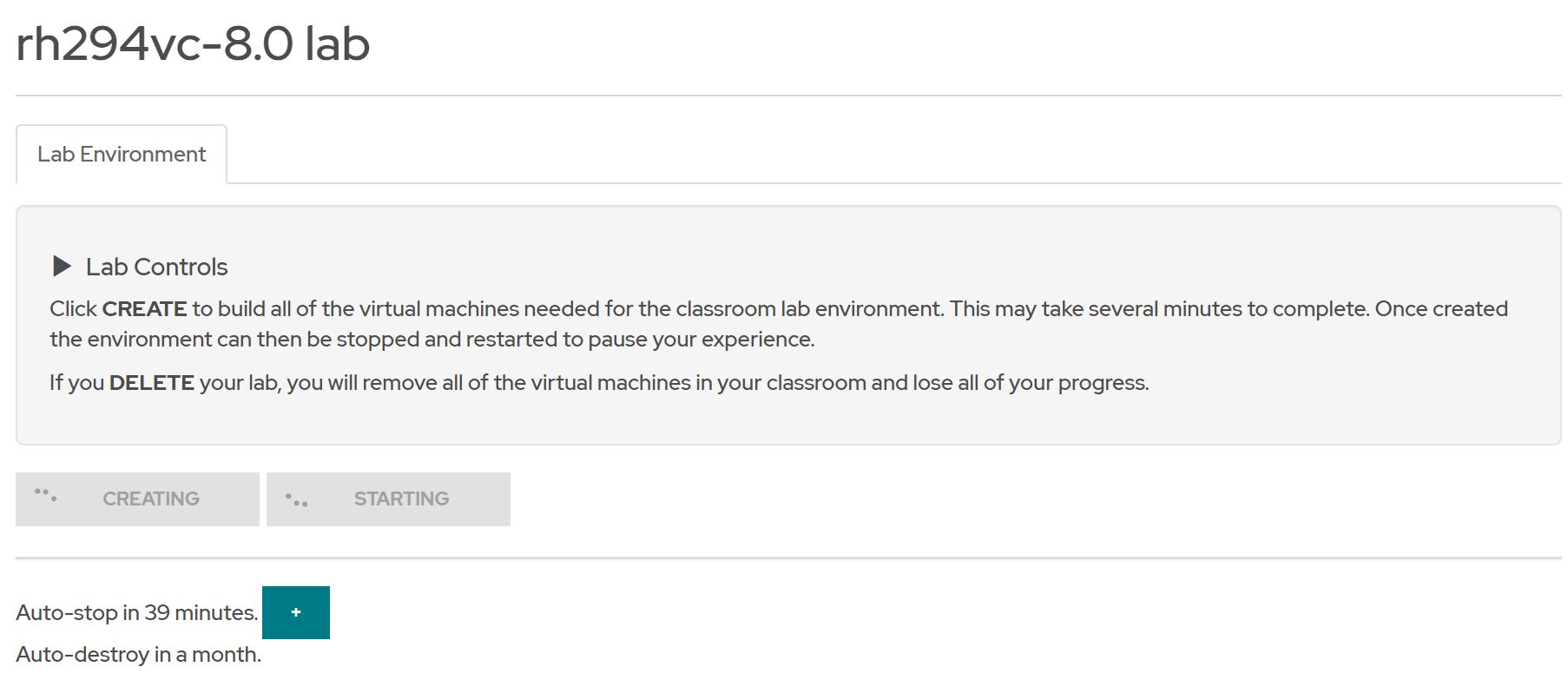The image size is (1568, 680).
Task: Select the Lab Environment tab label
Action: point(120,154)
